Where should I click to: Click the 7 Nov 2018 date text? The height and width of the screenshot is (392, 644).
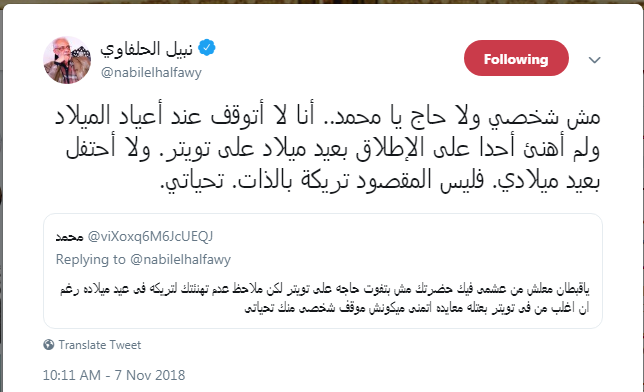150,375
